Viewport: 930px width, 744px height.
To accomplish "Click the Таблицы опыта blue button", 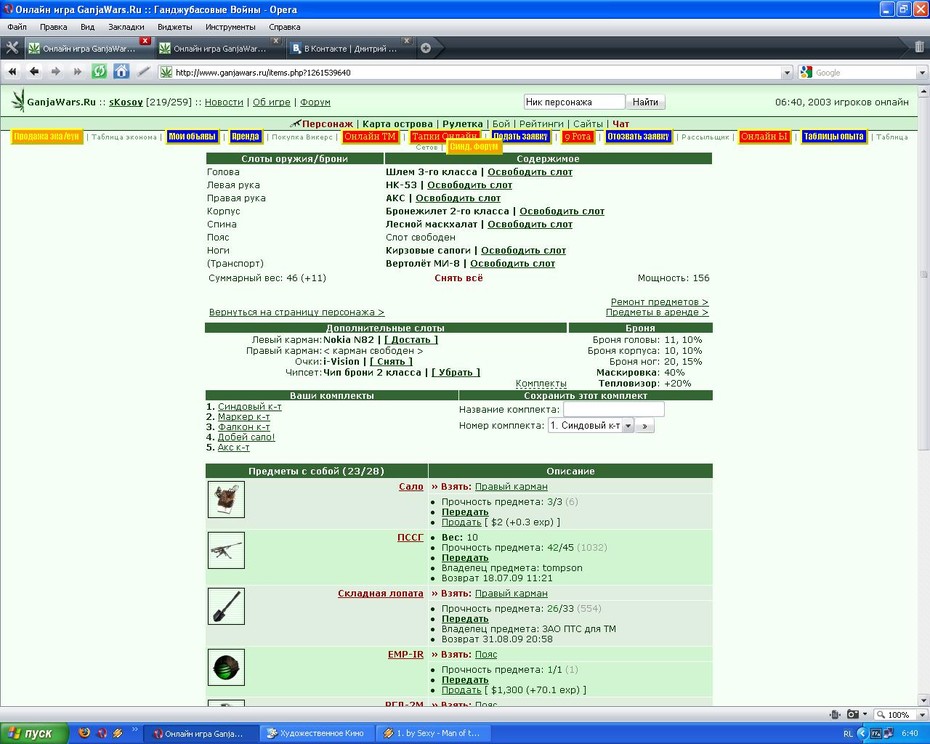I will 833,136.
